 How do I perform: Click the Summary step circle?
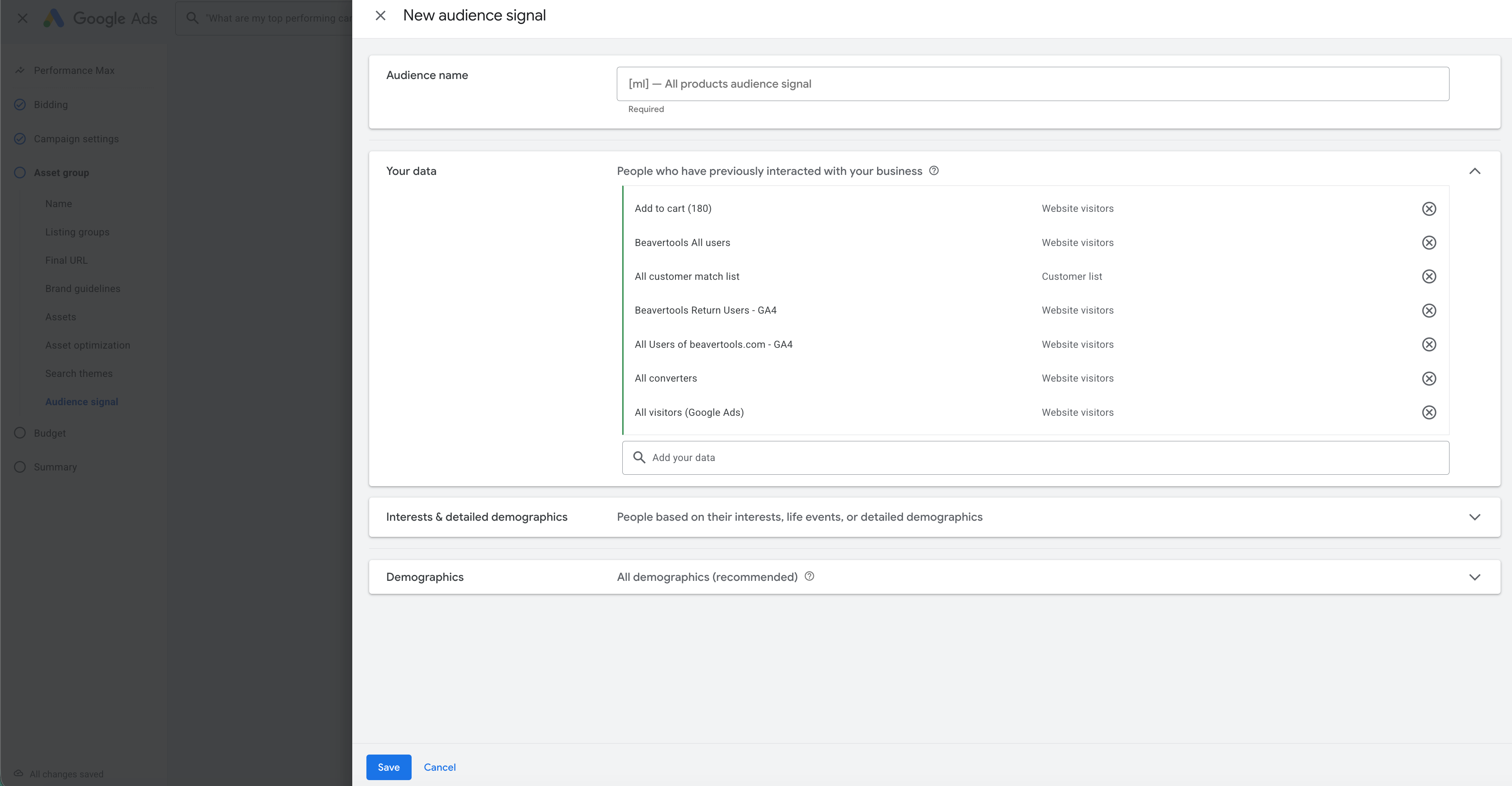(20, 467)
